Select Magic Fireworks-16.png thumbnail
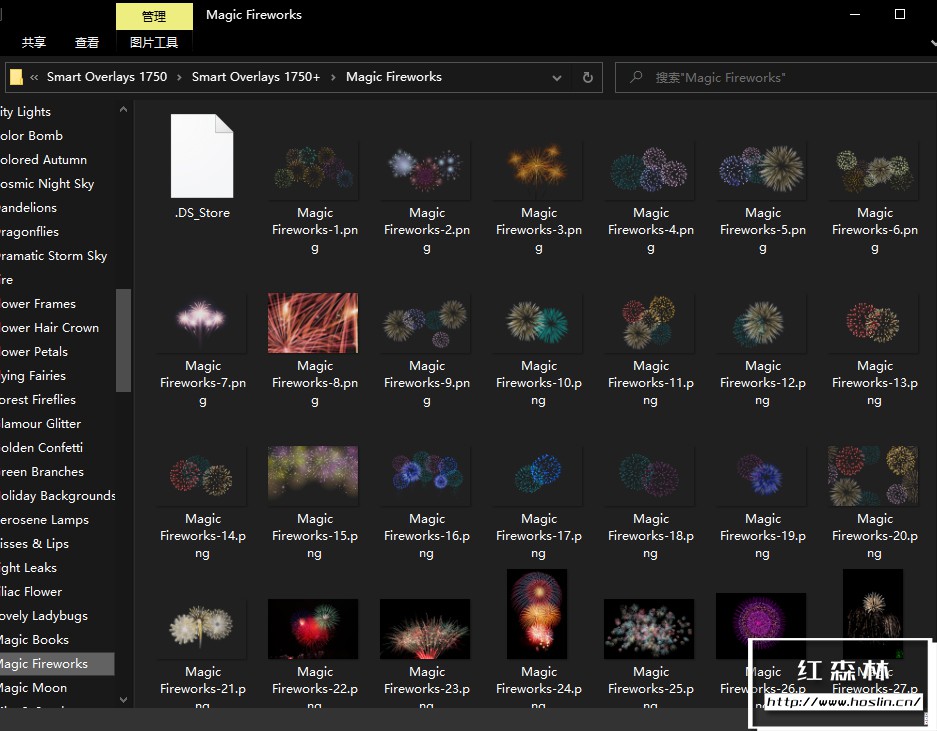 tap(425, 476)
